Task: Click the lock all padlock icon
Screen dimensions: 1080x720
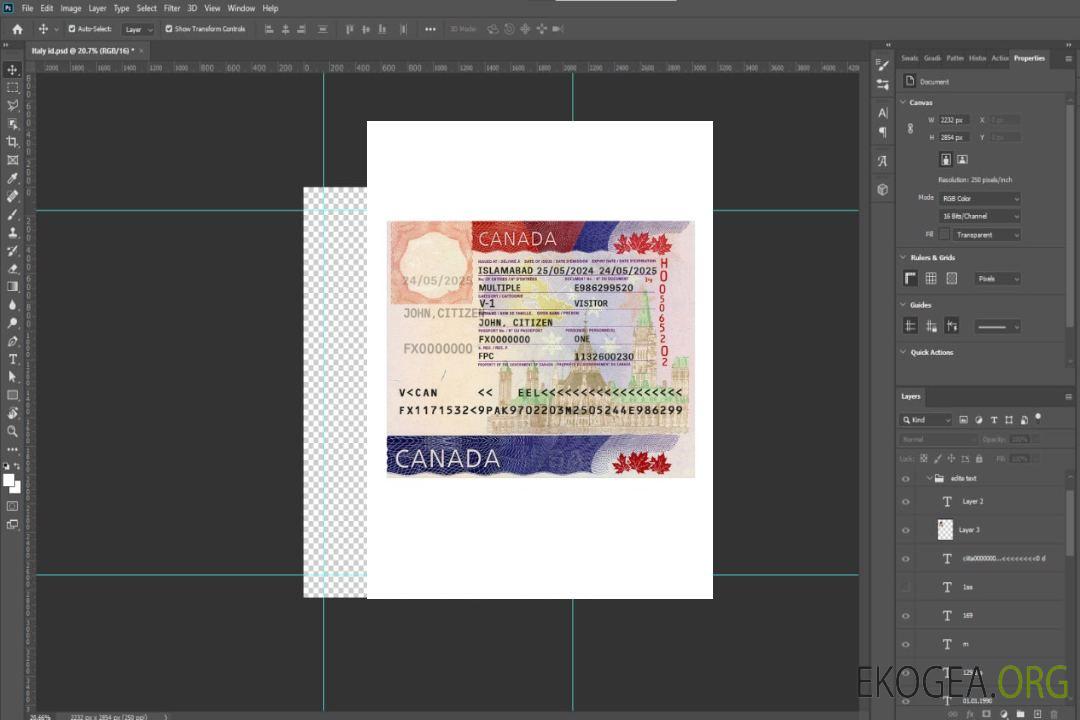Action: pos(979,458)
